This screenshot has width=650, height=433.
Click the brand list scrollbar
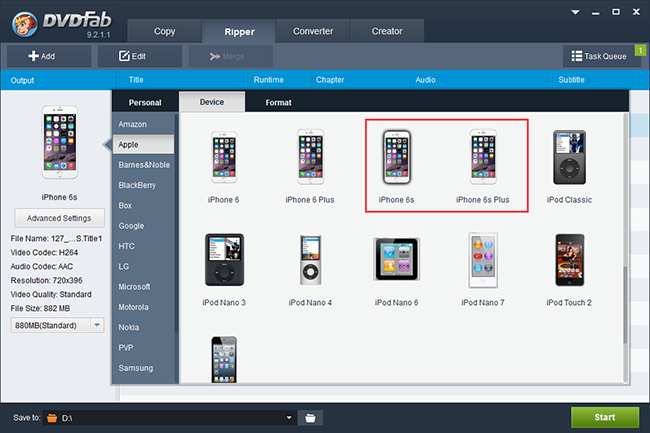pyautogui.click(x=176, y=224)
